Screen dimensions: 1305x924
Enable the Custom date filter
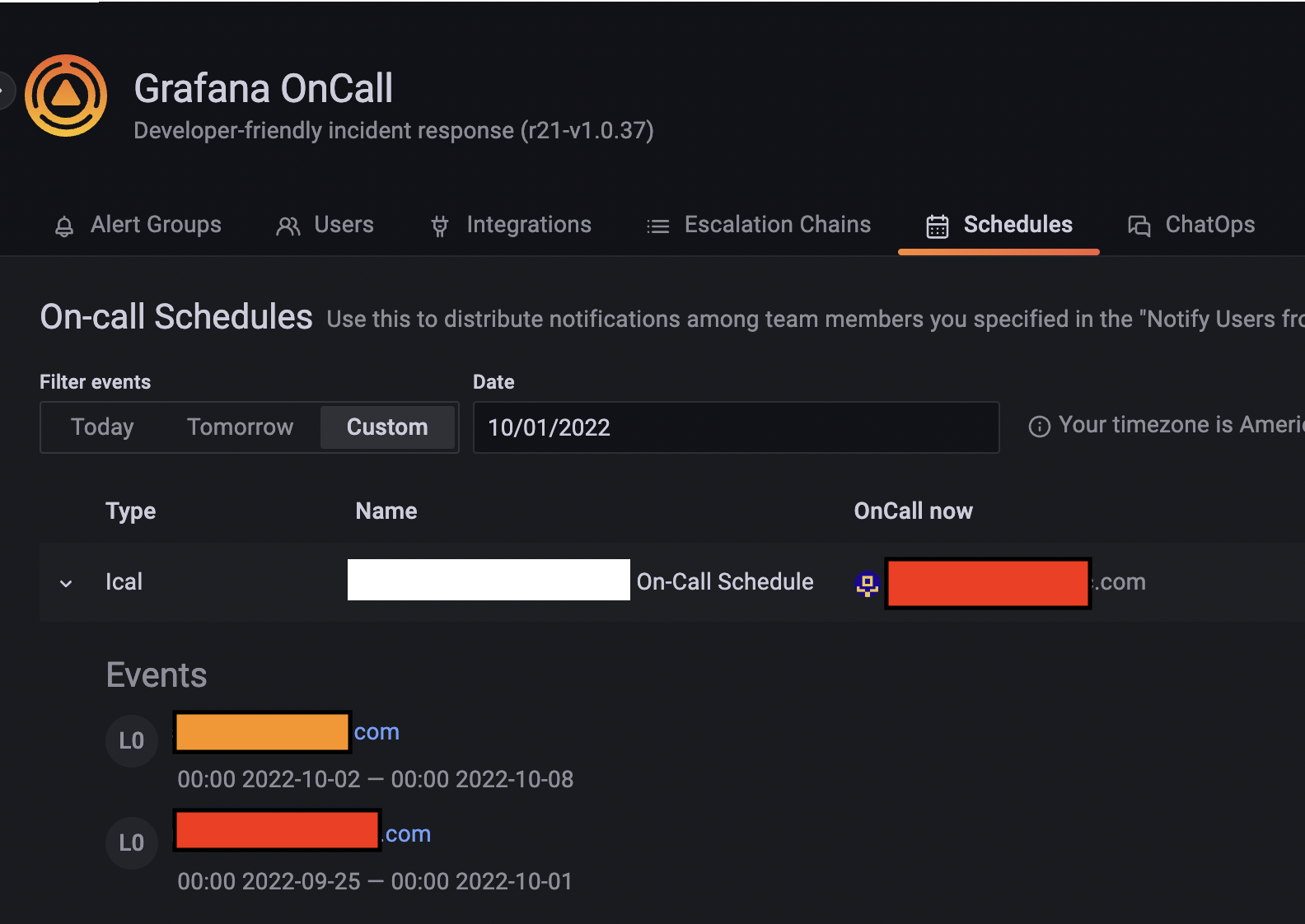tap(387, 427)
